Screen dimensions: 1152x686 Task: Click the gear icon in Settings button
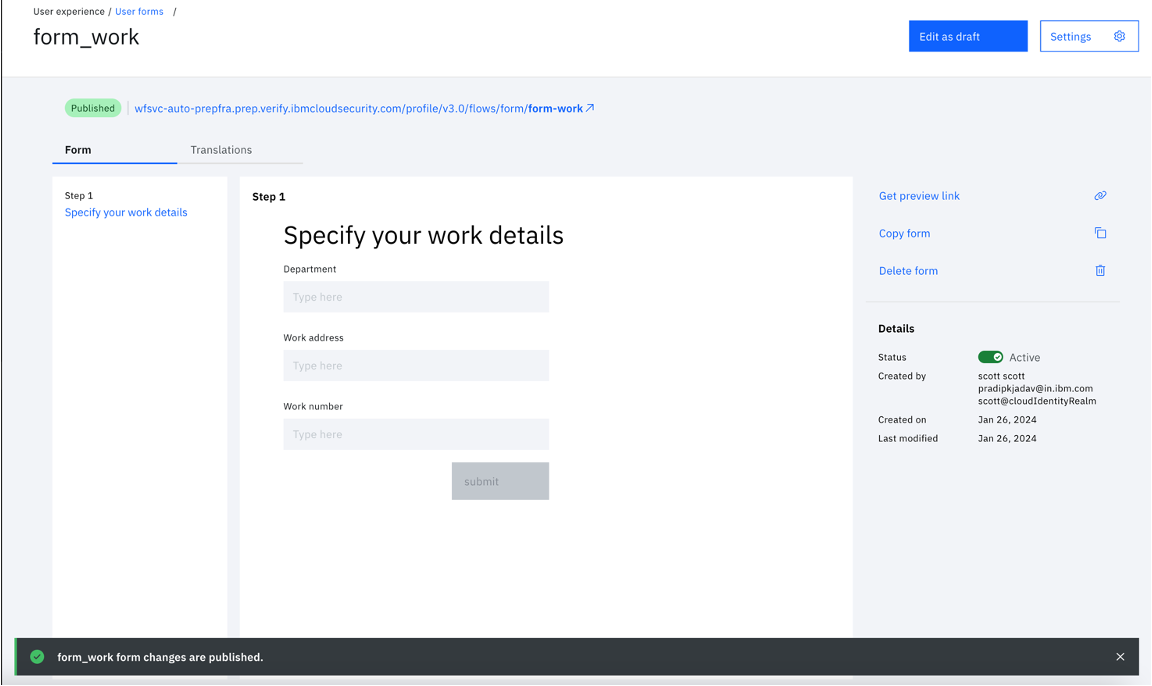[1119, 36]
